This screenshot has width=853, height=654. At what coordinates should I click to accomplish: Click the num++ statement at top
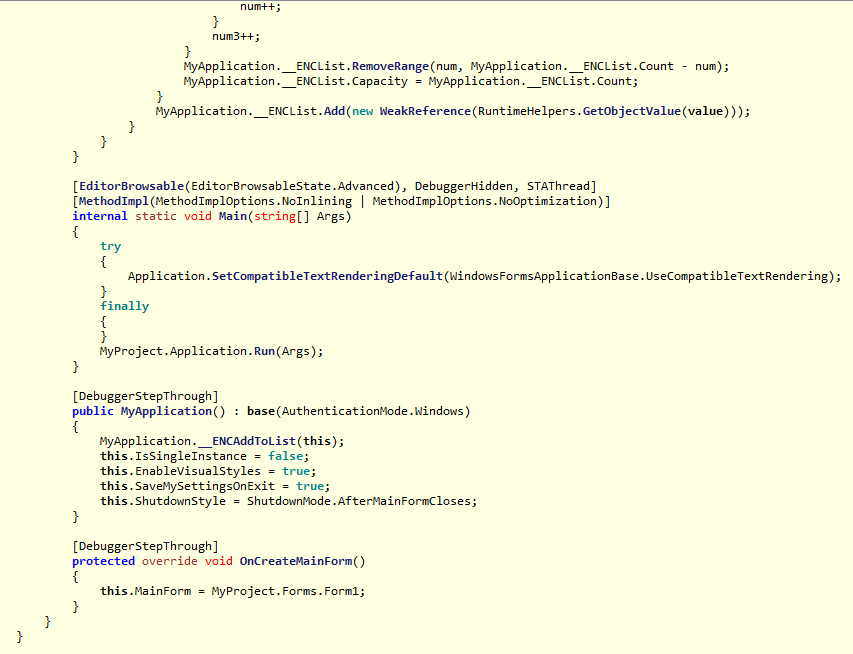point(261,7)
